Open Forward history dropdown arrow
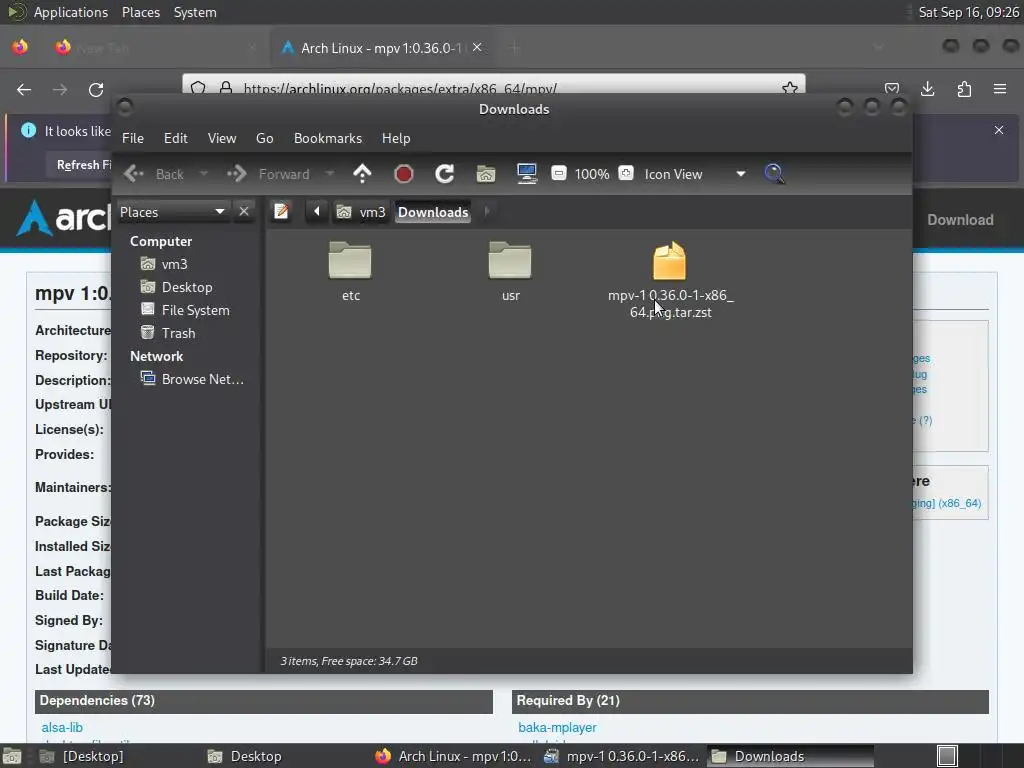Image resolution: width=1024 pixels, height=768 pixels. coord(330,174)
